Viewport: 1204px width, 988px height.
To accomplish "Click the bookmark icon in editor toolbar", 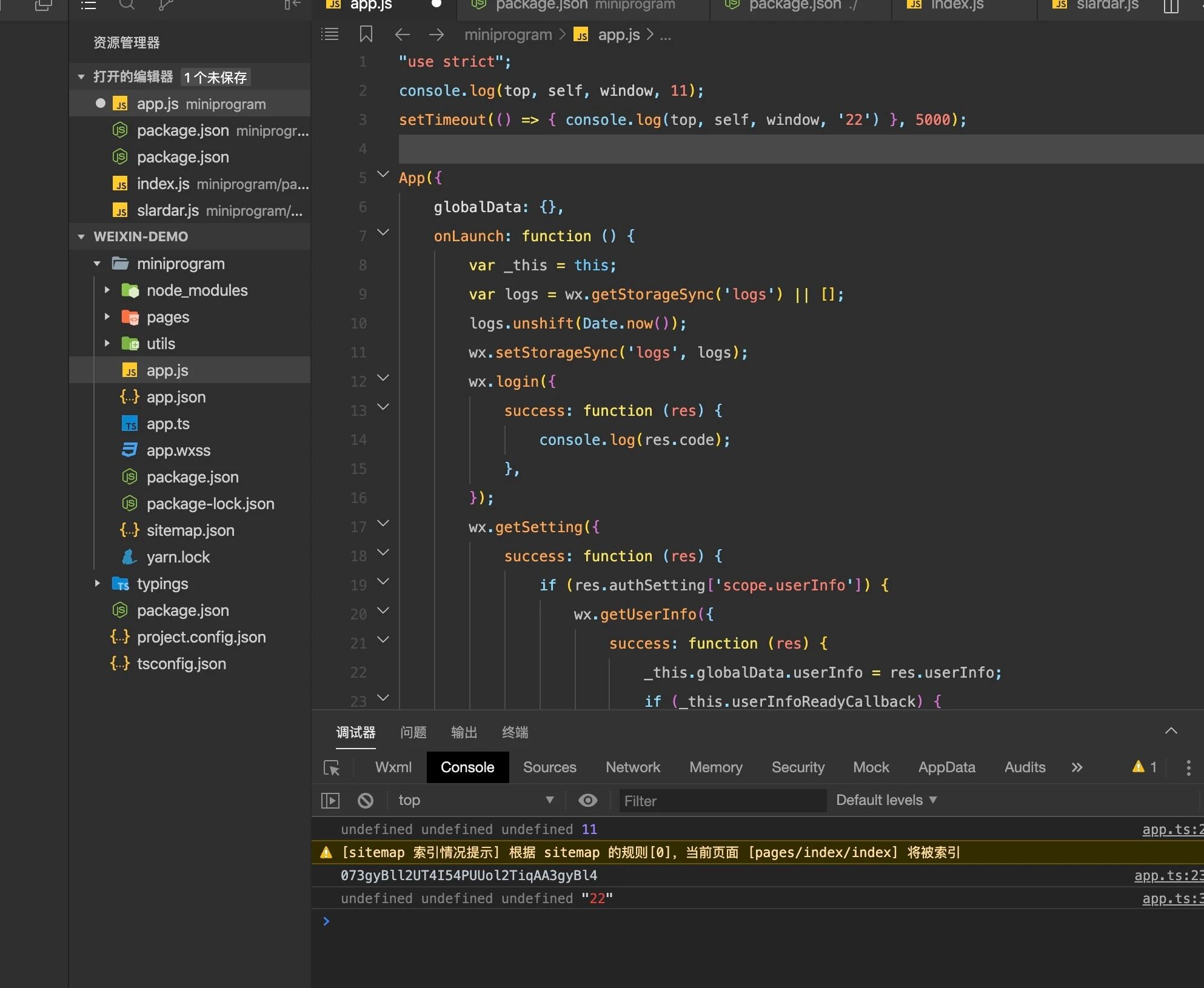I will coord(366,35).
